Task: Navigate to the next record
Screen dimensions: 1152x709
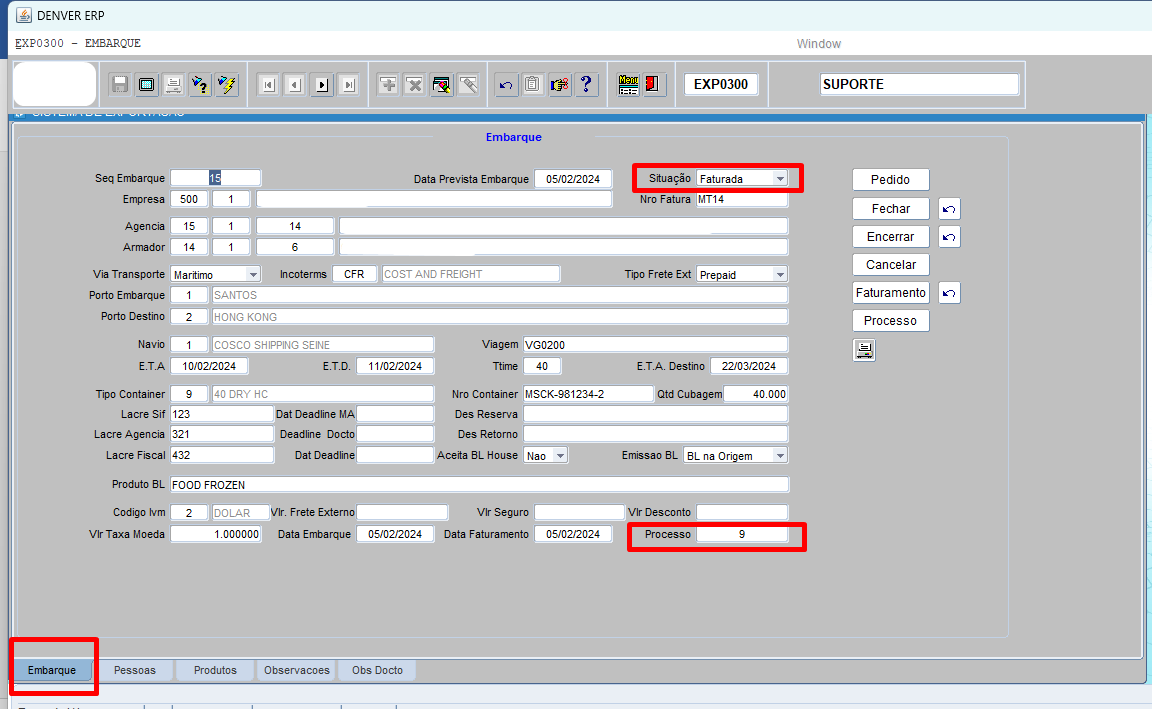Action: point(322,85)
